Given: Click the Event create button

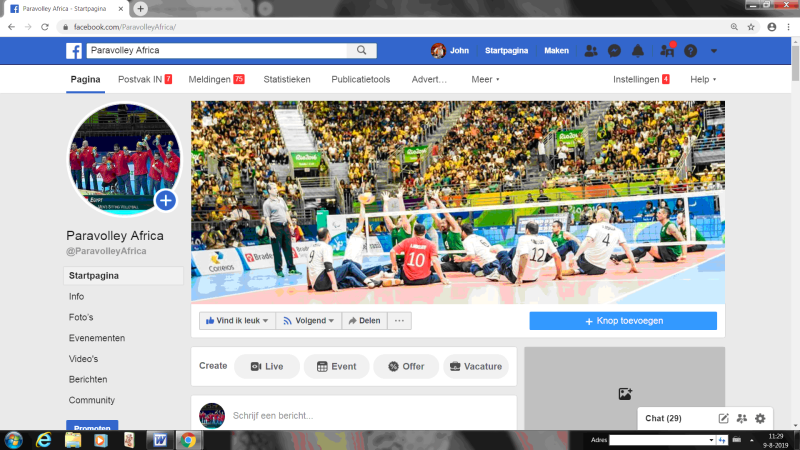Looking at the screenshot, I should 336,366.
